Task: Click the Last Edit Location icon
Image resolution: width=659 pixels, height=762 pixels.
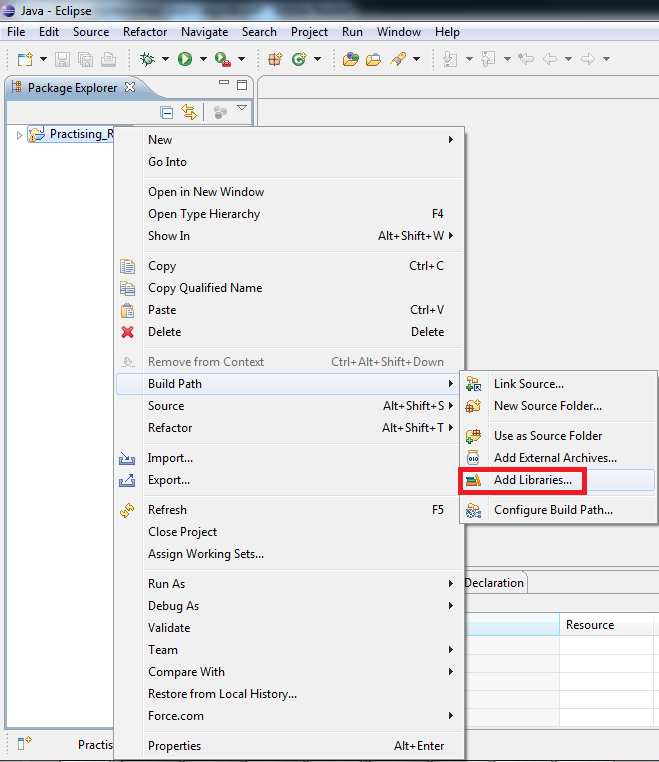Action: (x=526, y=59)
